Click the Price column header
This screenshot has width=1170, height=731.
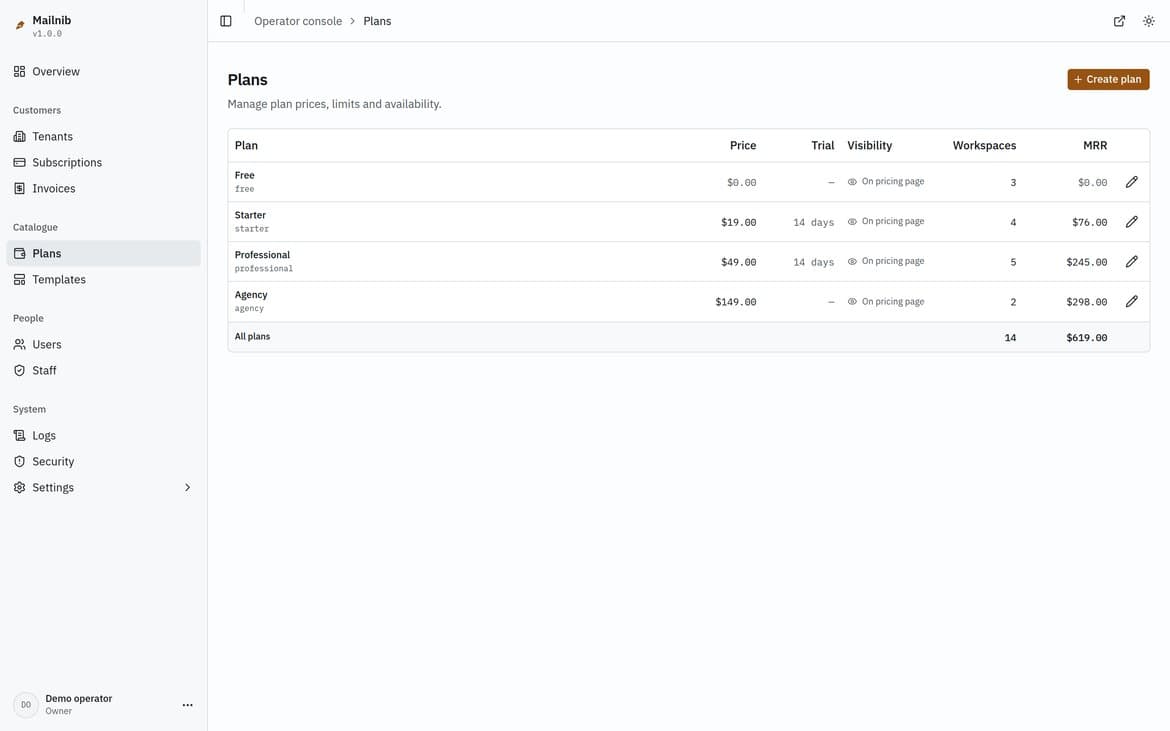coord(742,145)
